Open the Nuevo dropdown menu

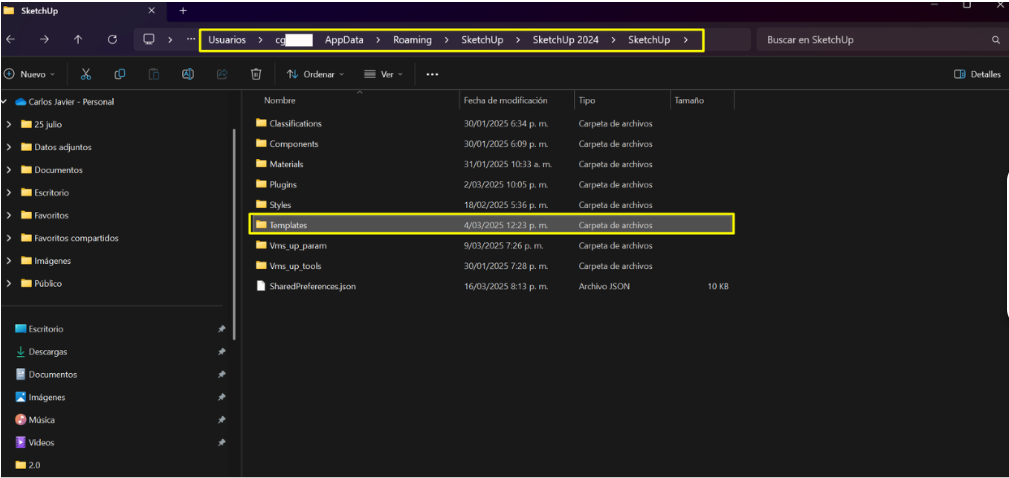(x=30, y=75)
